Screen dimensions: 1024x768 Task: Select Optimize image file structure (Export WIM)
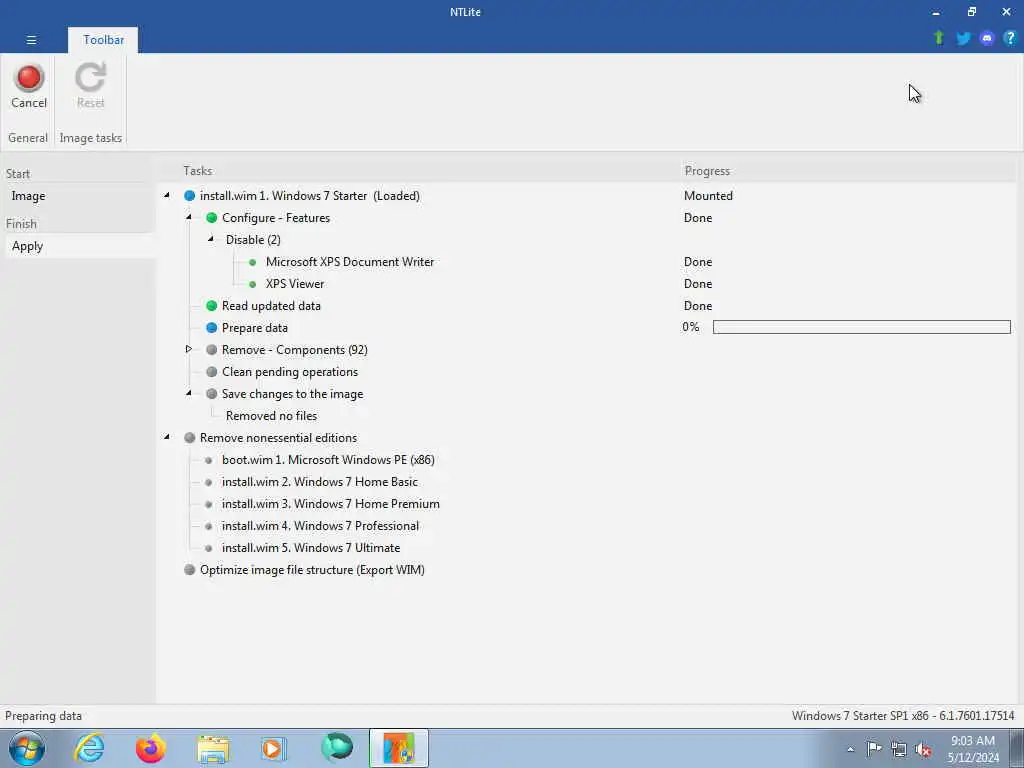click(312, 570)
